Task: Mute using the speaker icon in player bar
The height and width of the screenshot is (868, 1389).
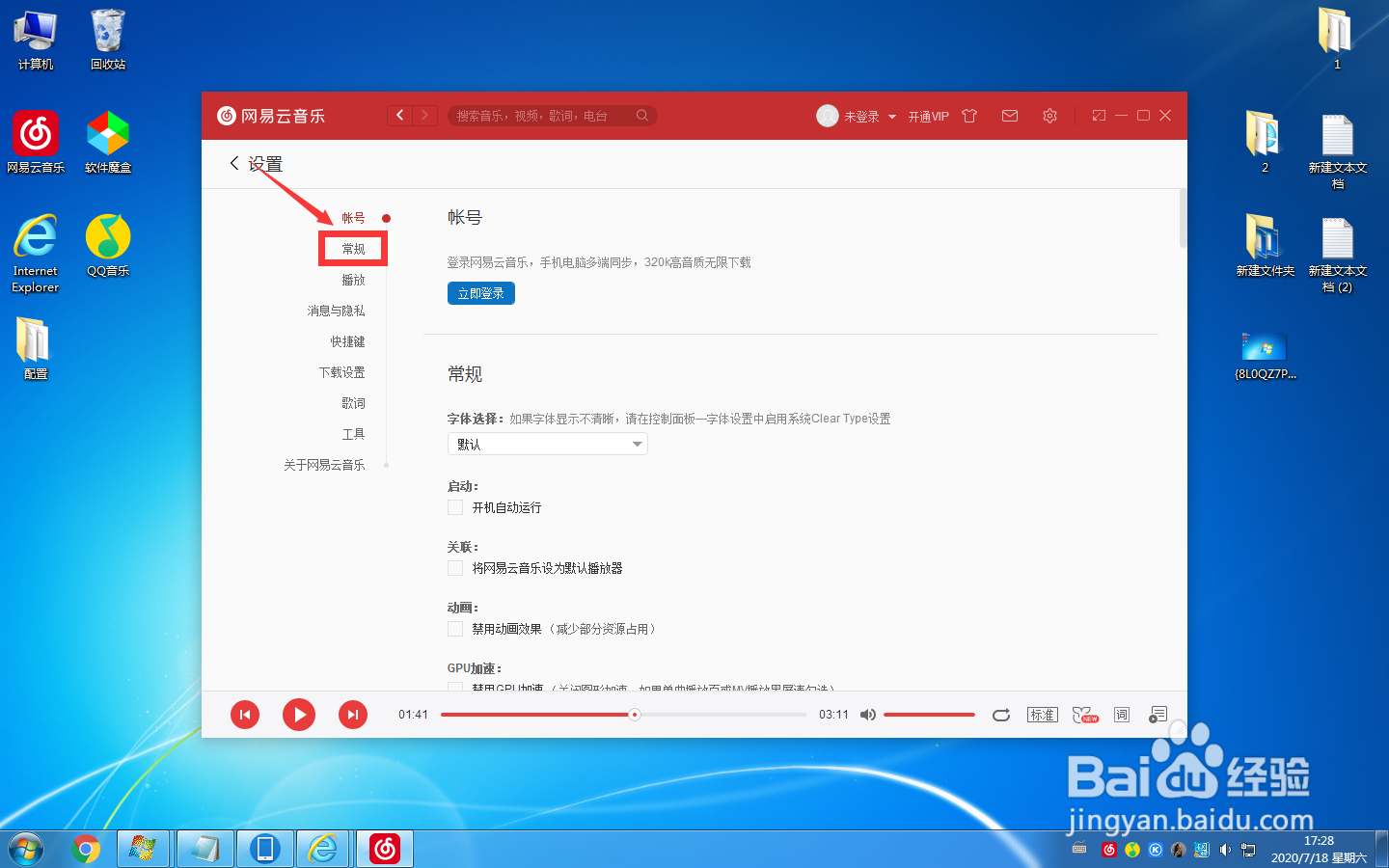Action: [868, 715]
